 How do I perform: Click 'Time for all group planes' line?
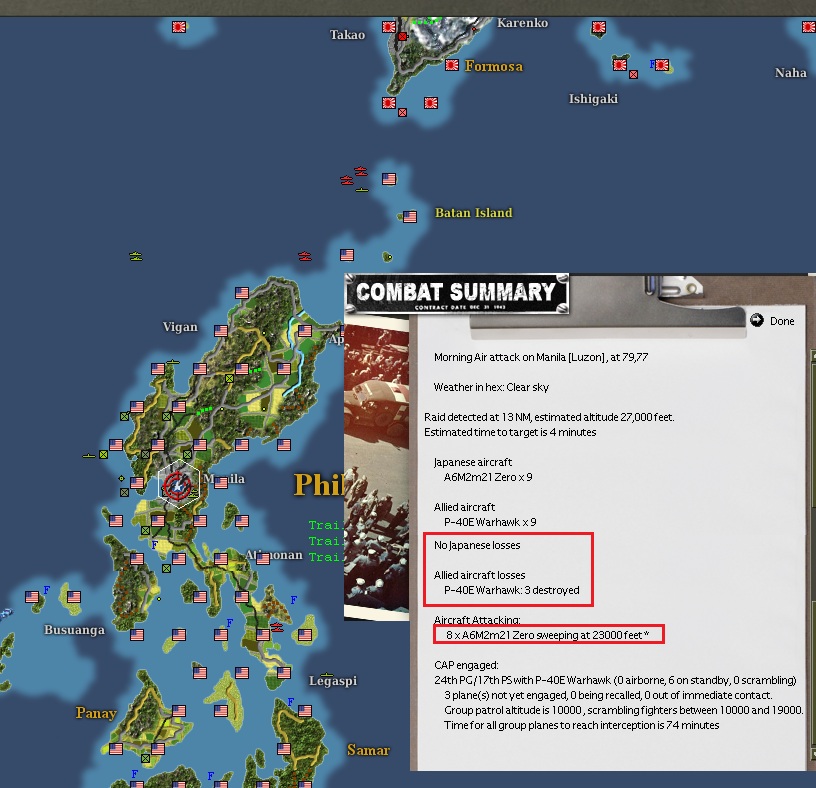click(581, 726)
